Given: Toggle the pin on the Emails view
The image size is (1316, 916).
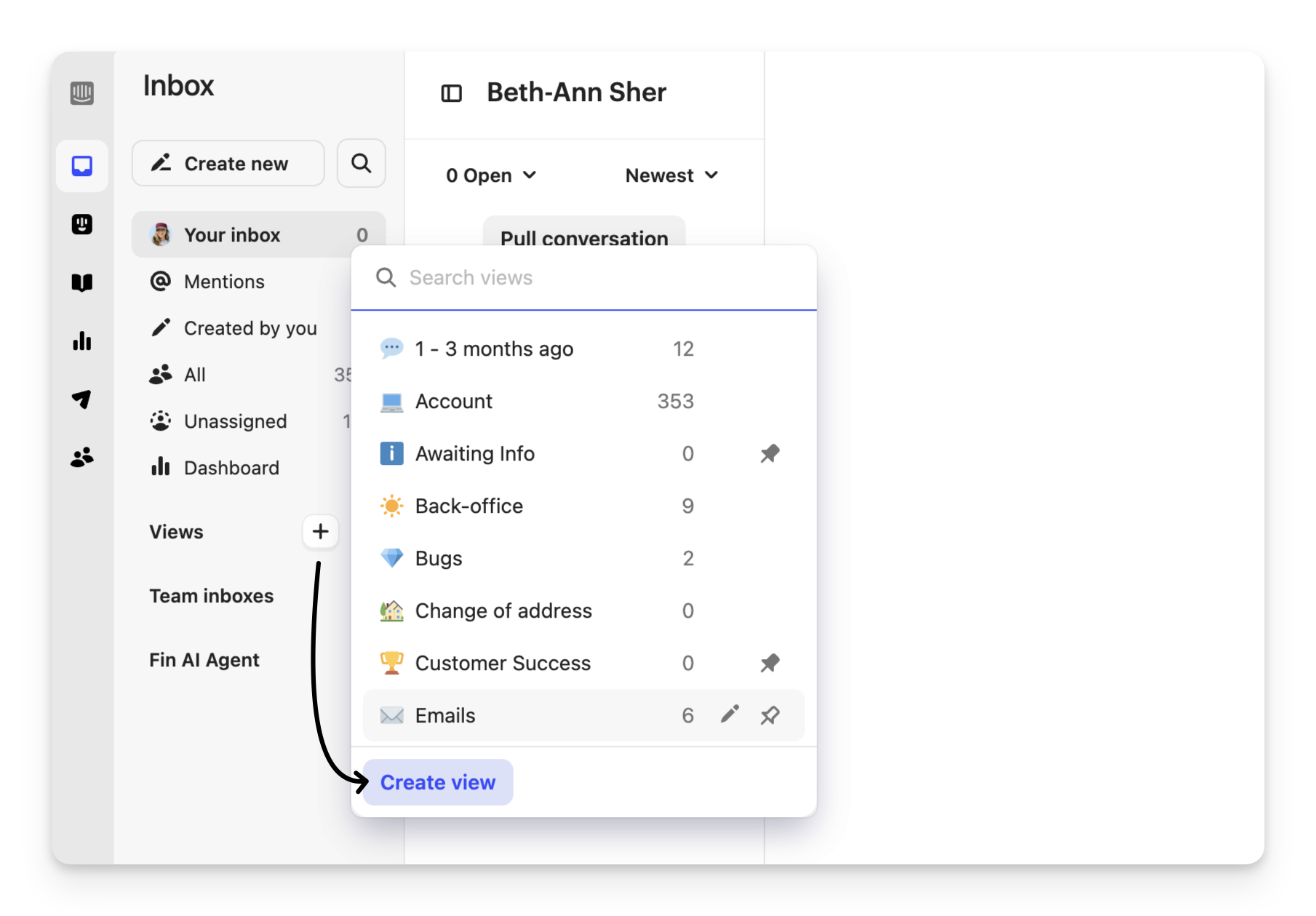Looking at the screenshot, I should (x=770, y=715).
